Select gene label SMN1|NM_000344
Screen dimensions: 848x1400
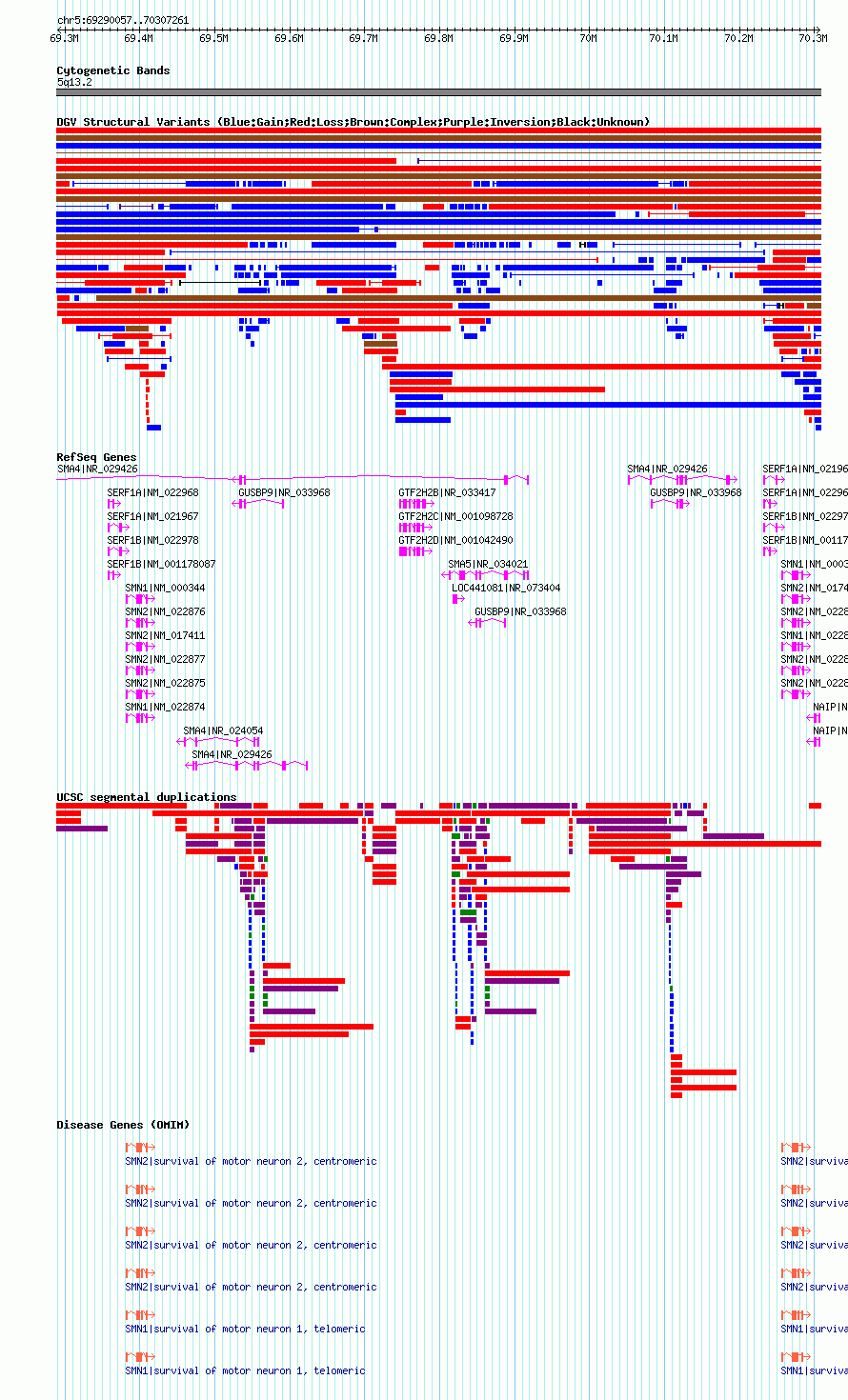click(x=165, y=588)
